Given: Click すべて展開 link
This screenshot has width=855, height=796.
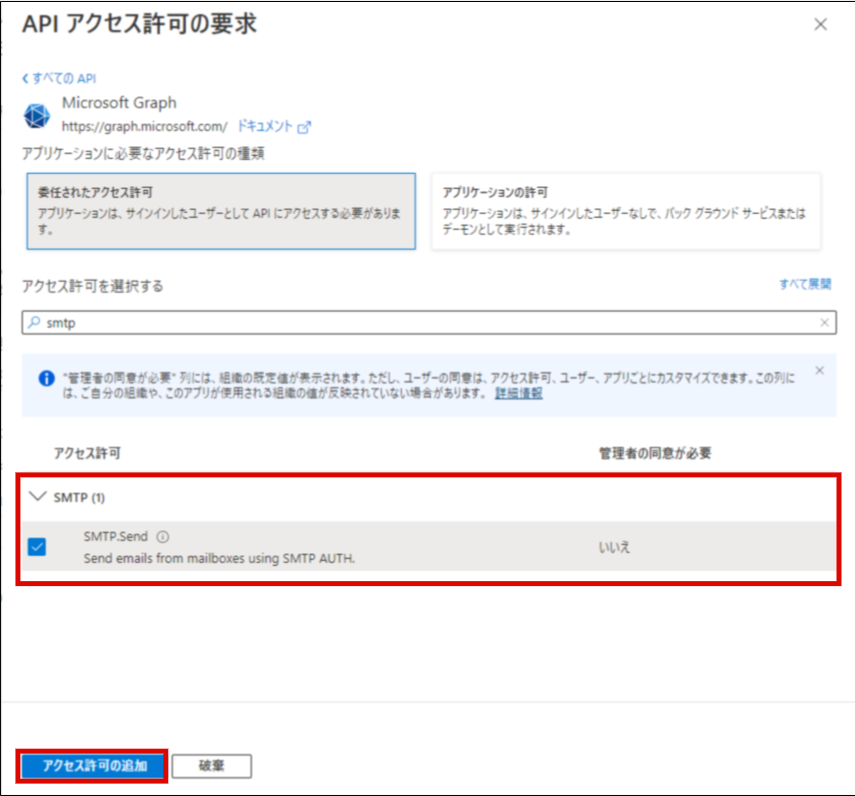Looking at the screenshot, I should [805, 284].
